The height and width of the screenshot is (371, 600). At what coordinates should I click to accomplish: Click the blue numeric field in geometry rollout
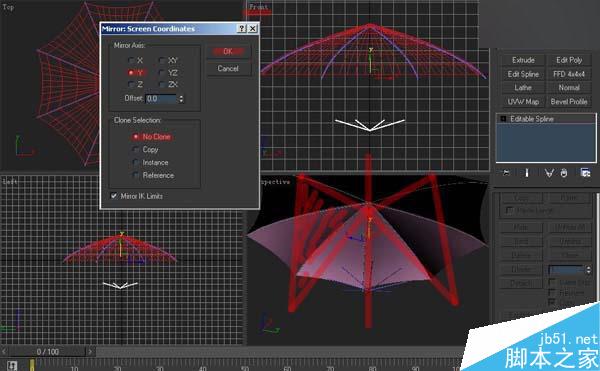click(567, 270)
